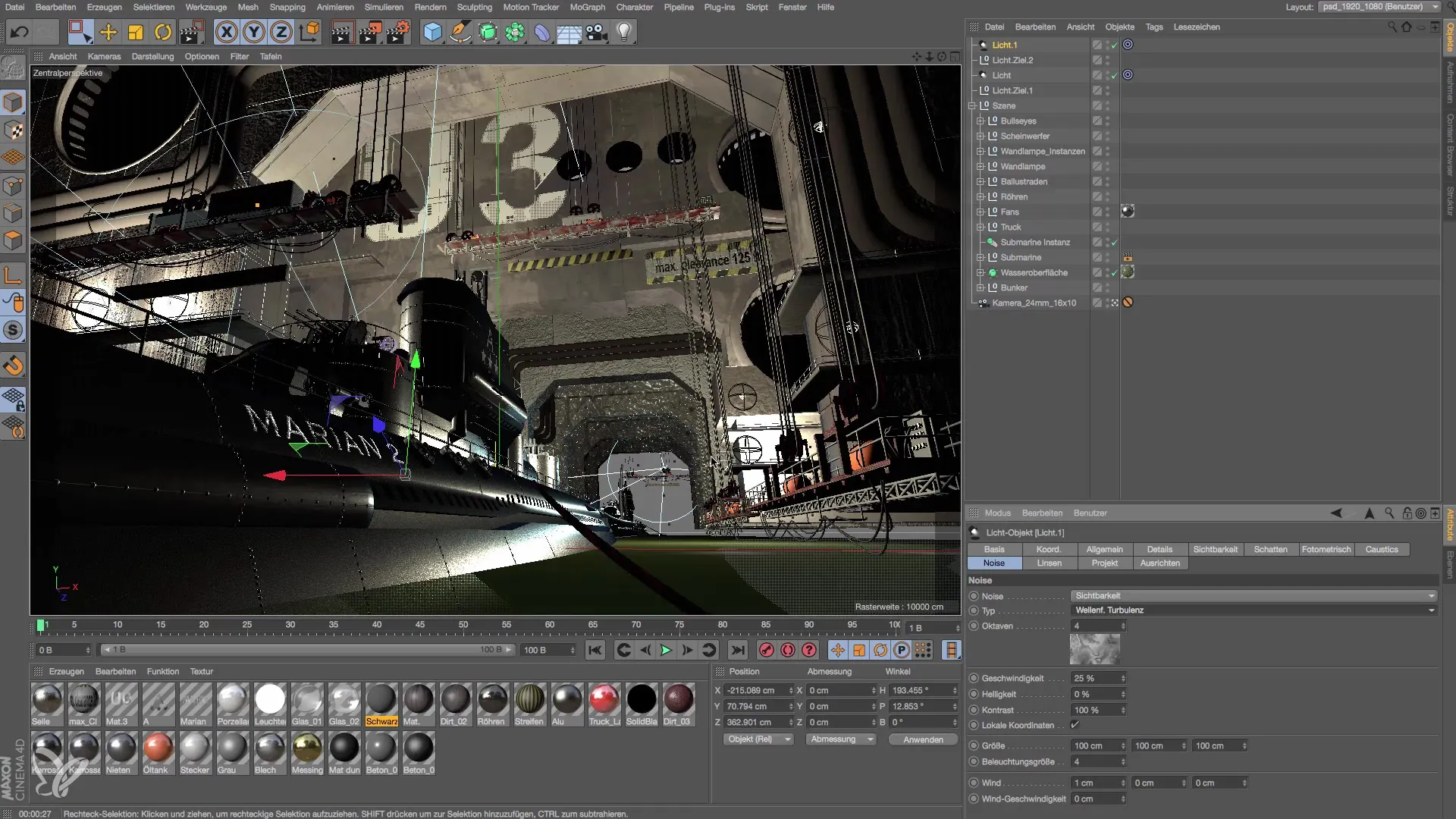The image size is (1456, 819).
Task: Toggle visibility dots for Röhren
Action: point(1107,196)
